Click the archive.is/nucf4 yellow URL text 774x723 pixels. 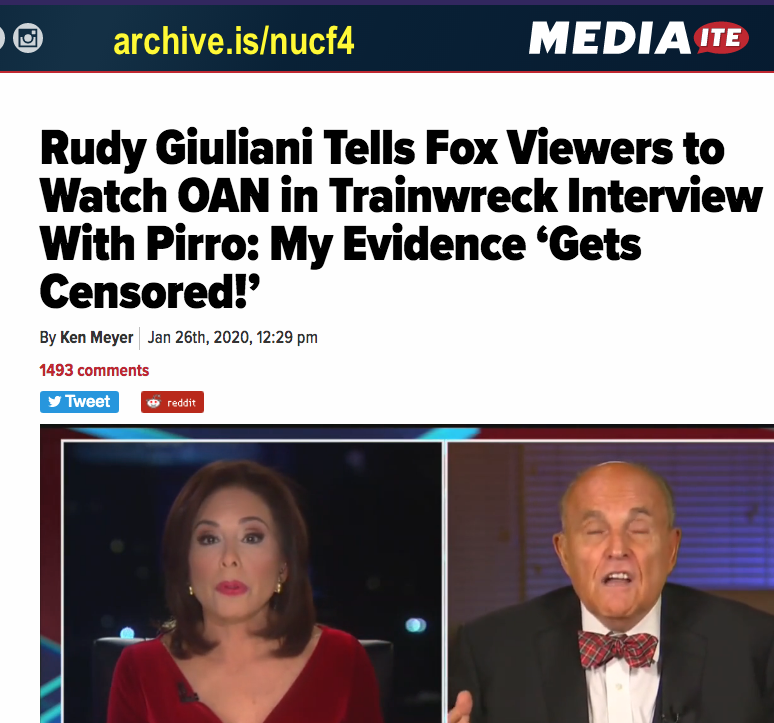pyautogui.click(x=234, y=41)
